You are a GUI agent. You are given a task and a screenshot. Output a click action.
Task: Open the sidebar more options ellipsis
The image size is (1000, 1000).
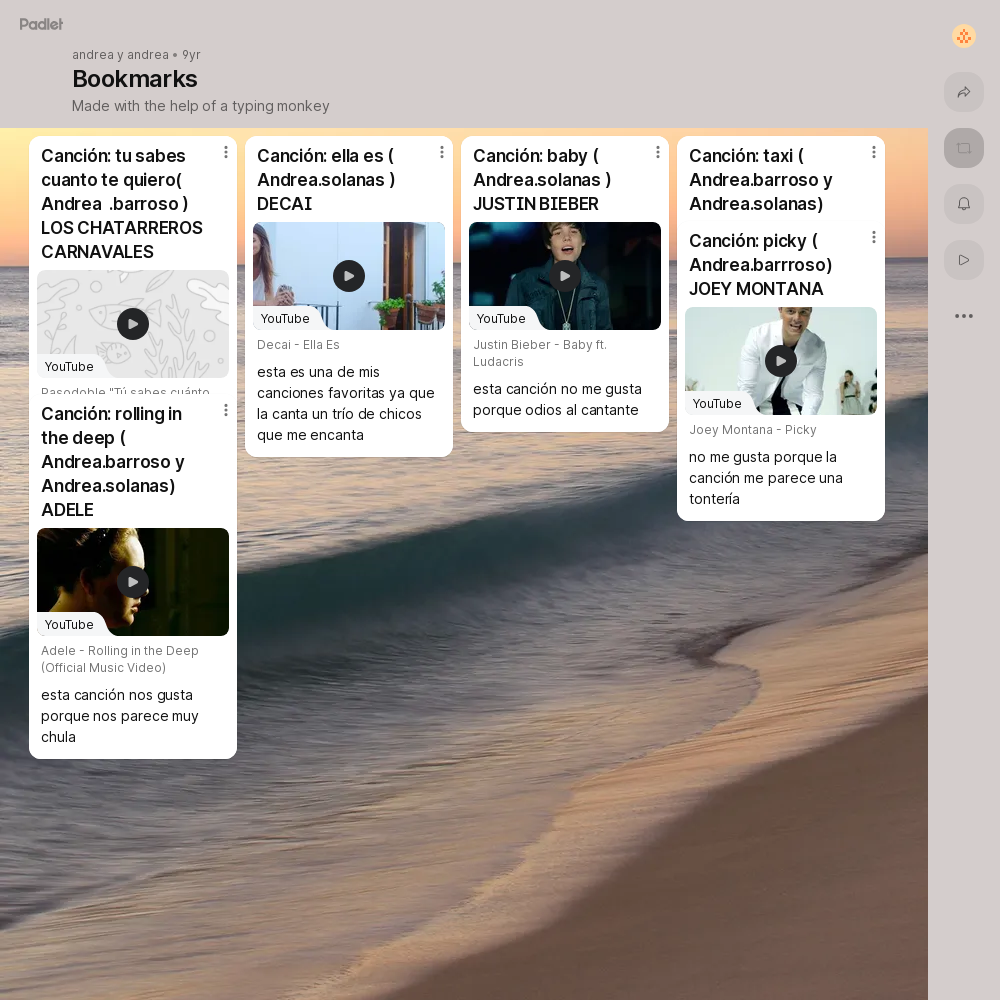(x=964, y=316)
